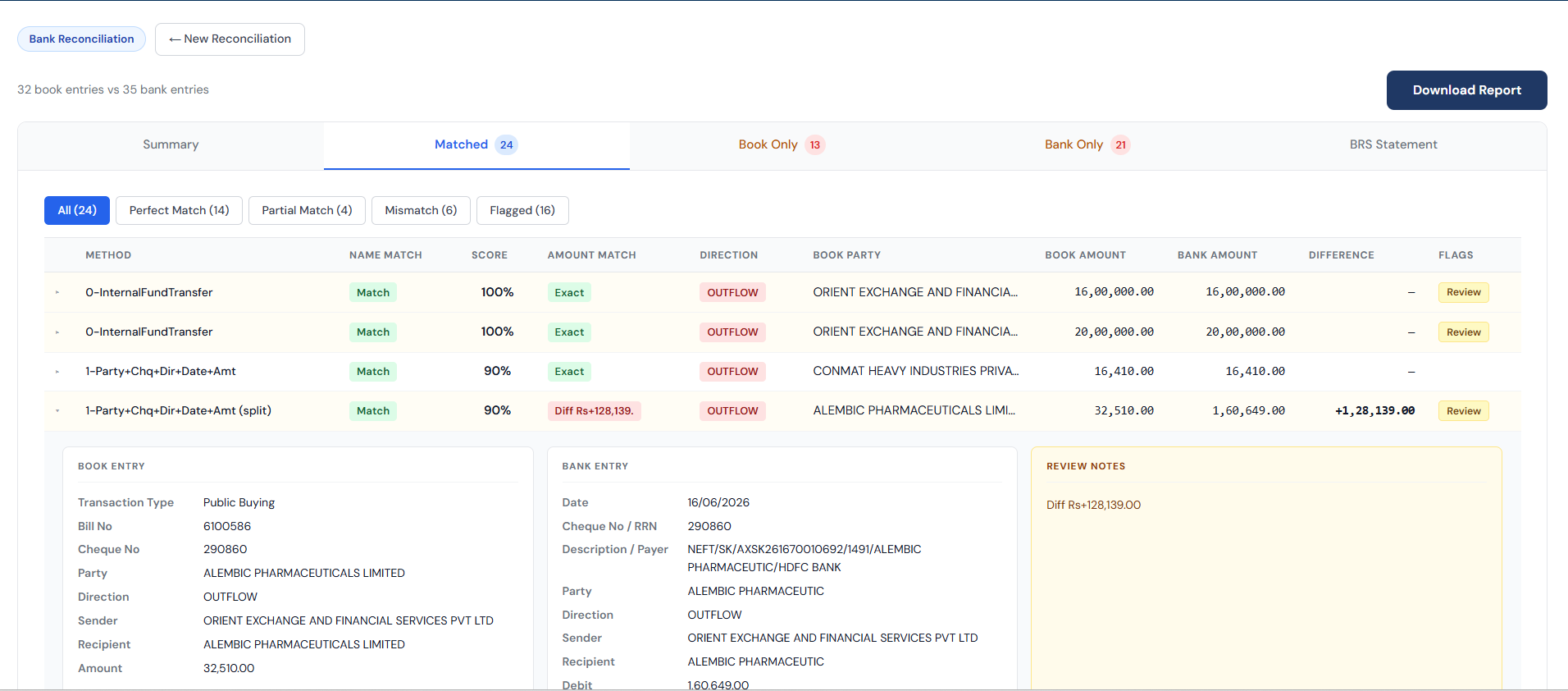Click the AMOUNT MATCH column header
The image size is (1568, 691).
click(x=591, y=255)
